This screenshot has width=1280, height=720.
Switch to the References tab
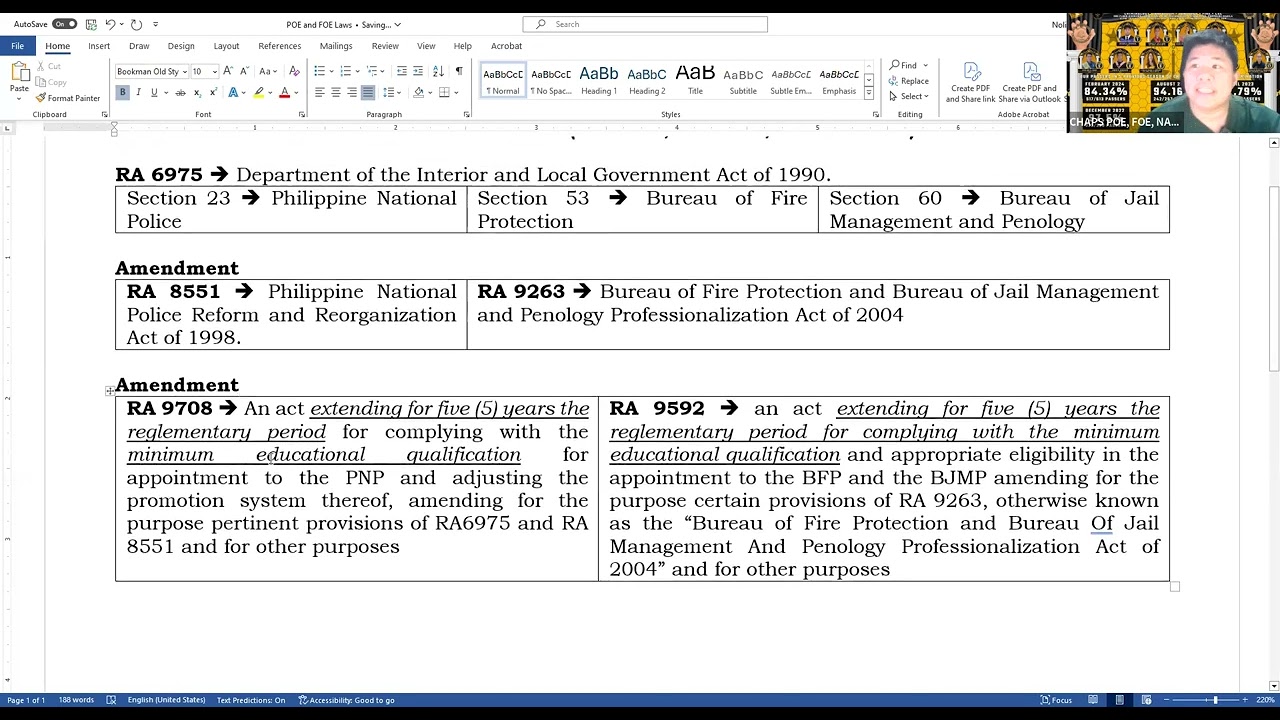click(x=279, y=46)
